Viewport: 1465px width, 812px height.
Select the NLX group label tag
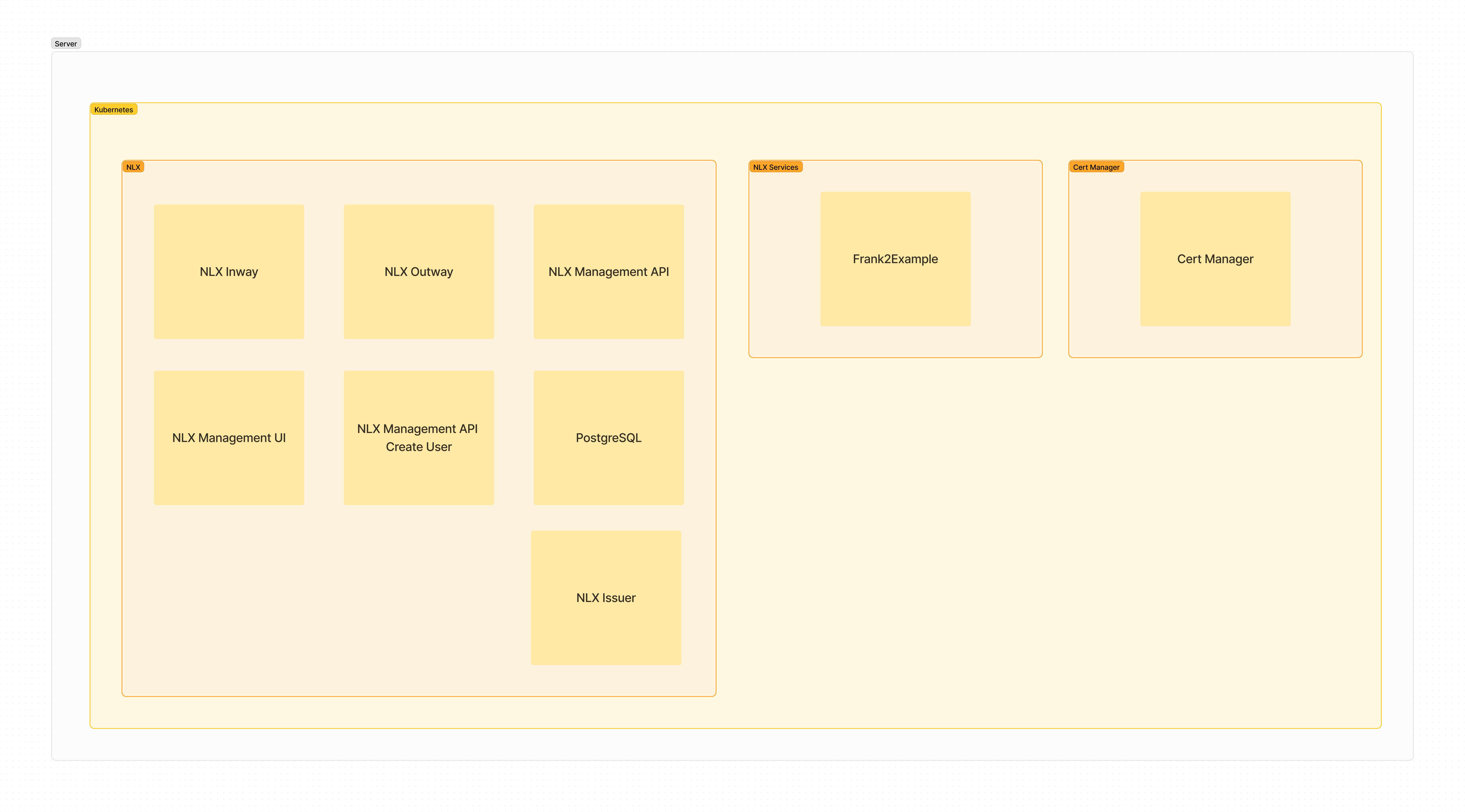(133, 167)
